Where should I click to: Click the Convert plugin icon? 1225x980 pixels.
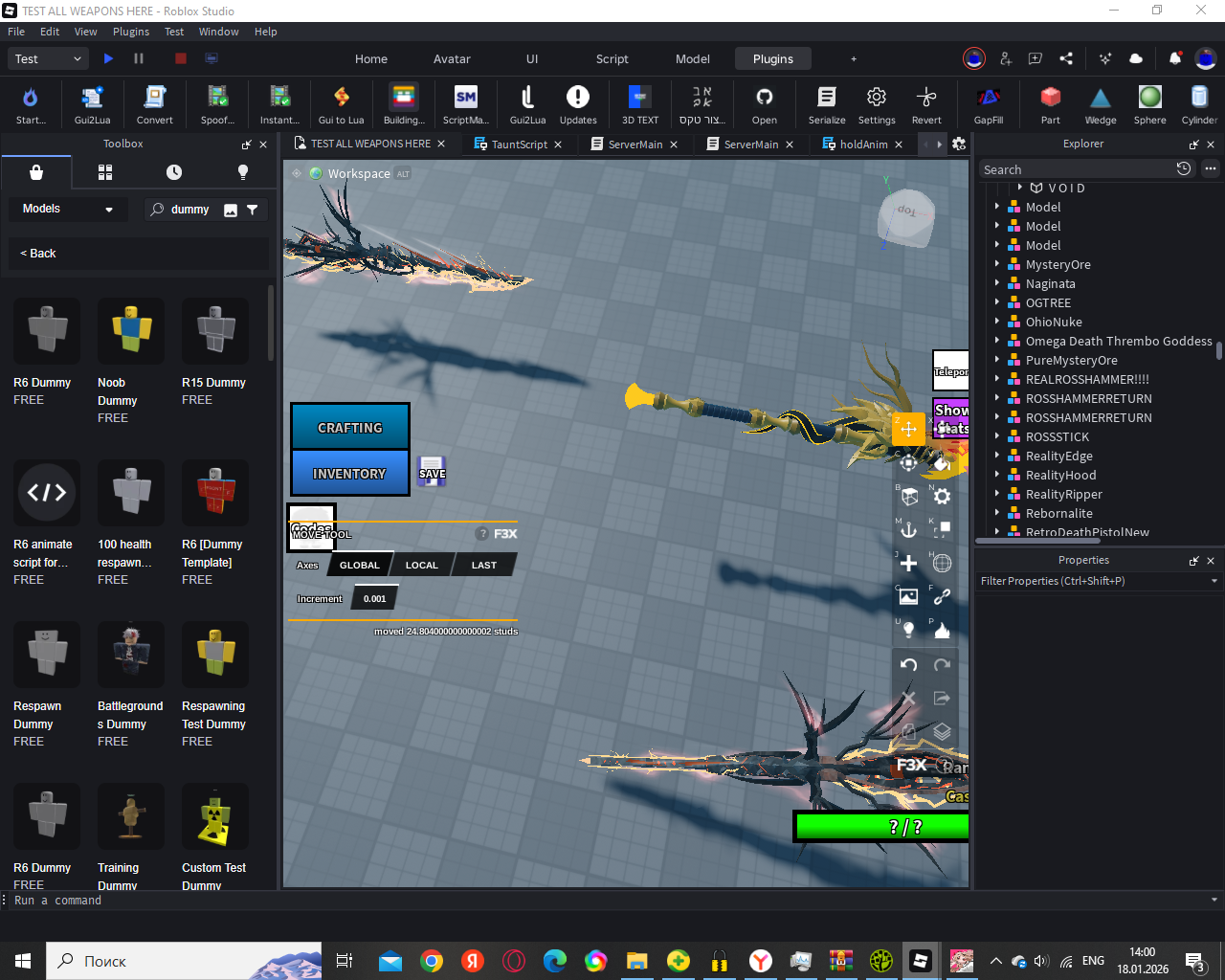tap(154, 104)
